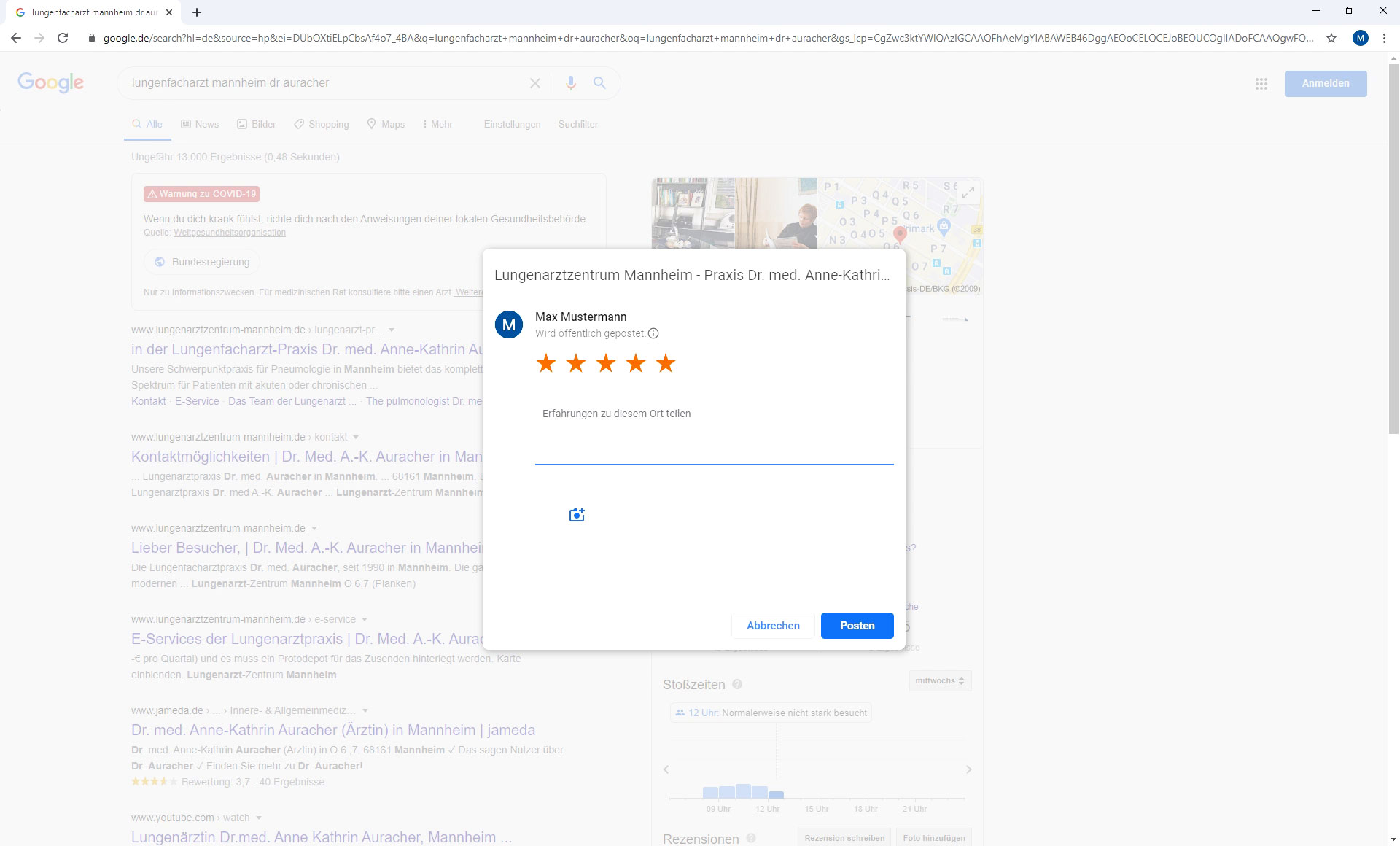The height and width of the screenshot is (846, 1400).
Task: Click the second rating star
Action: (576, 362)
